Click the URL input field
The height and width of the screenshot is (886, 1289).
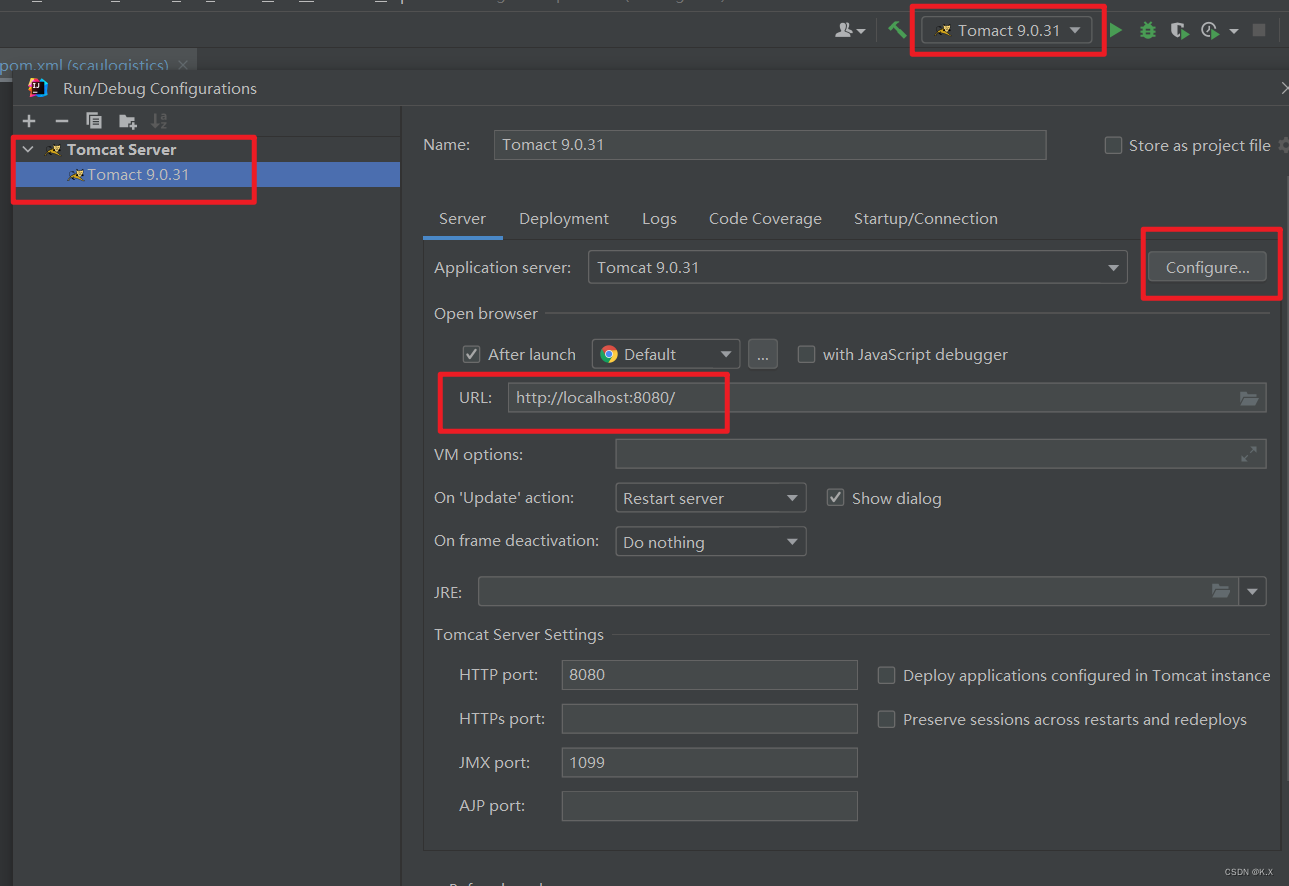point(887,398)
